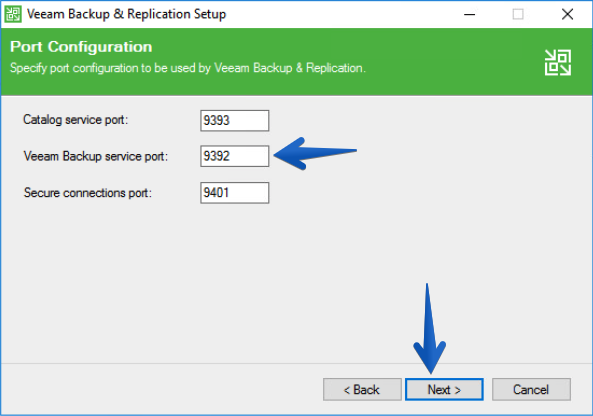Click the Port Configuration heading
Screen dimensions: 593x416
click(81, 47)
